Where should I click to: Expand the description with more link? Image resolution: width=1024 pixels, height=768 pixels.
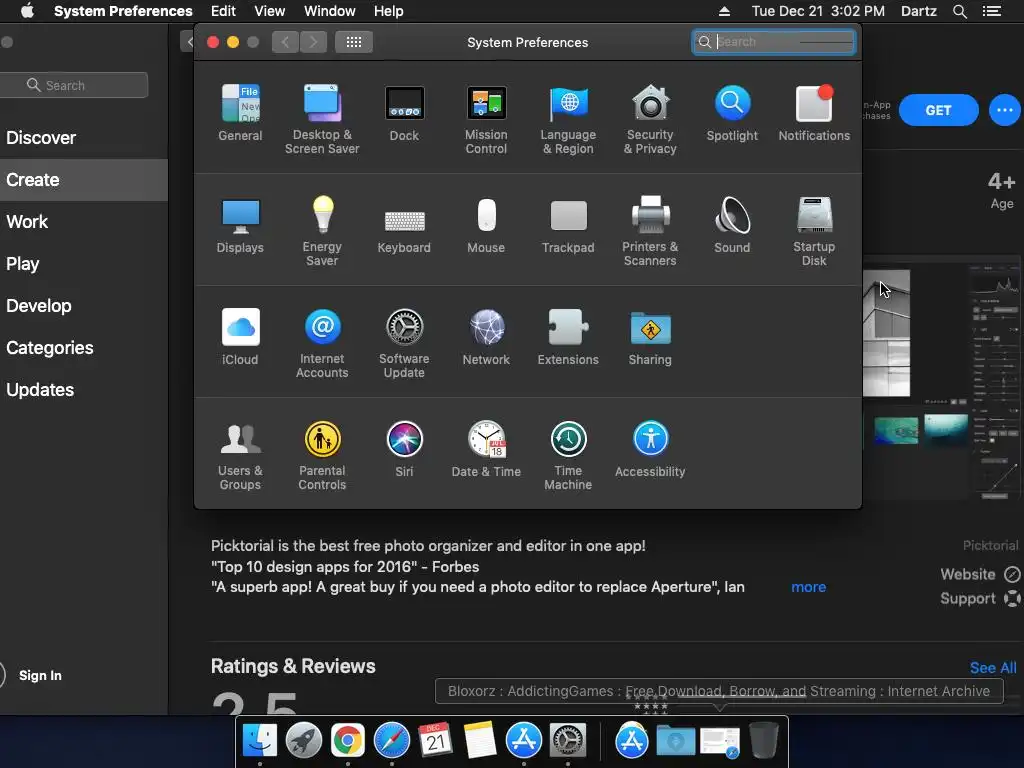pyautogui.click(x=808, y=587)
